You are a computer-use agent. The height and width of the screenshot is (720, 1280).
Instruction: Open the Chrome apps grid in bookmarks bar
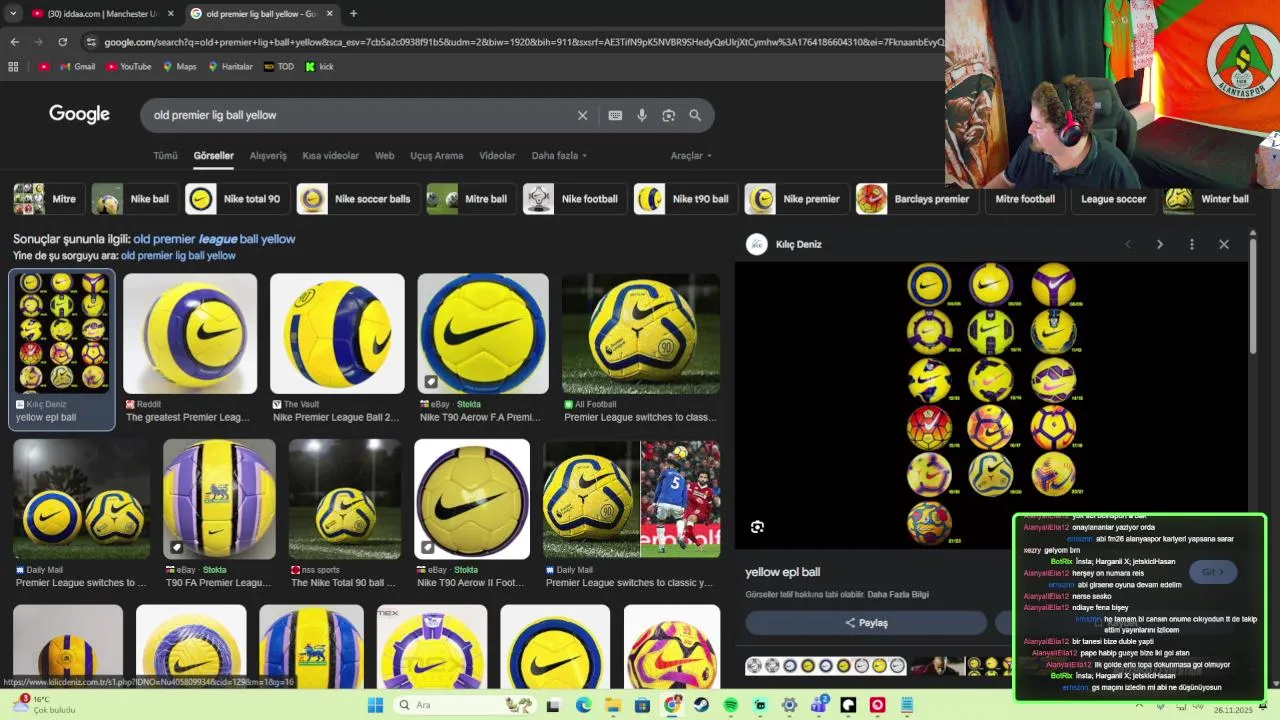tap(13, 67)
